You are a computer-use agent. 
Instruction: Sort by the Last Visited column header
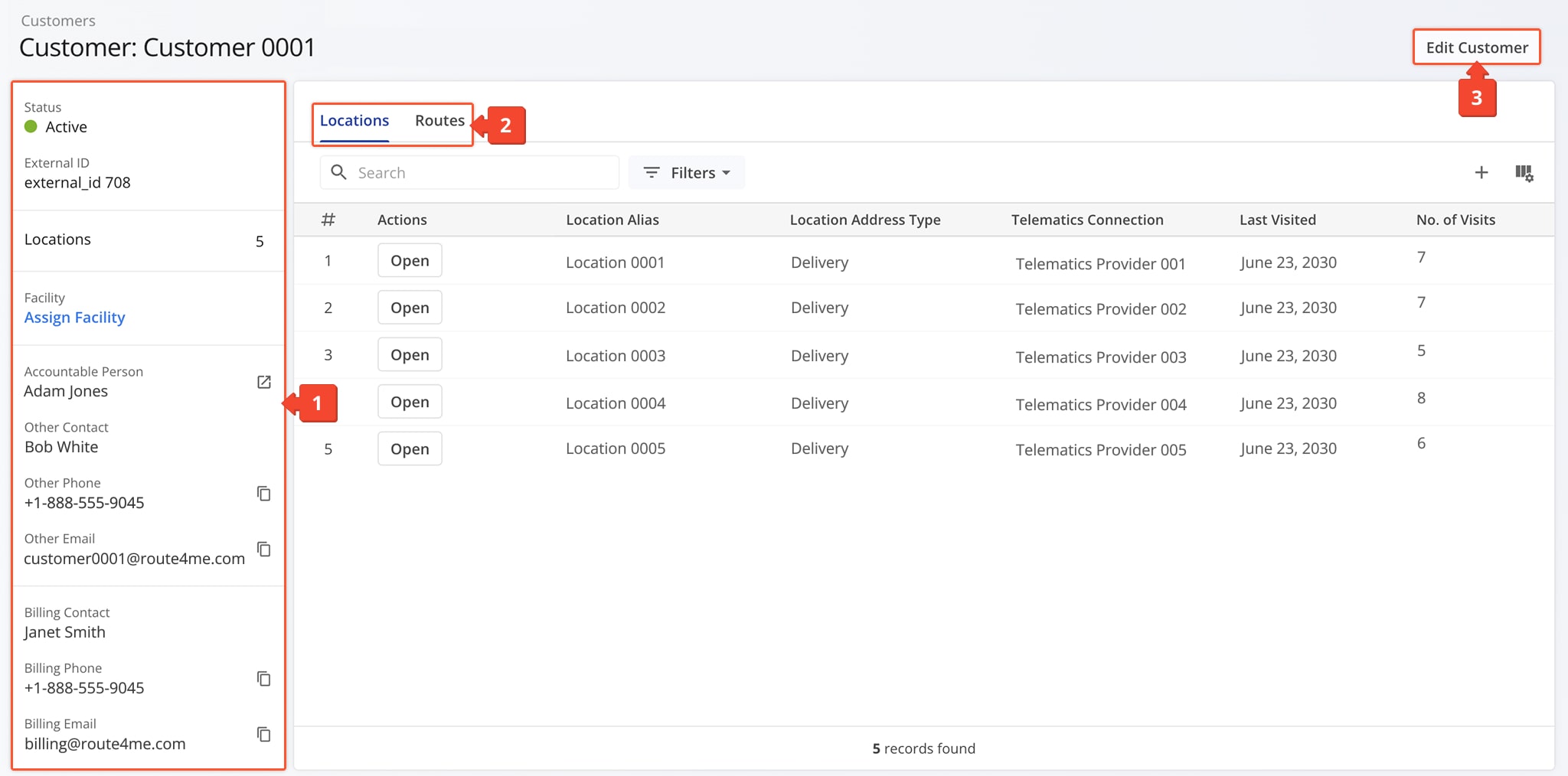(1277, 220)
